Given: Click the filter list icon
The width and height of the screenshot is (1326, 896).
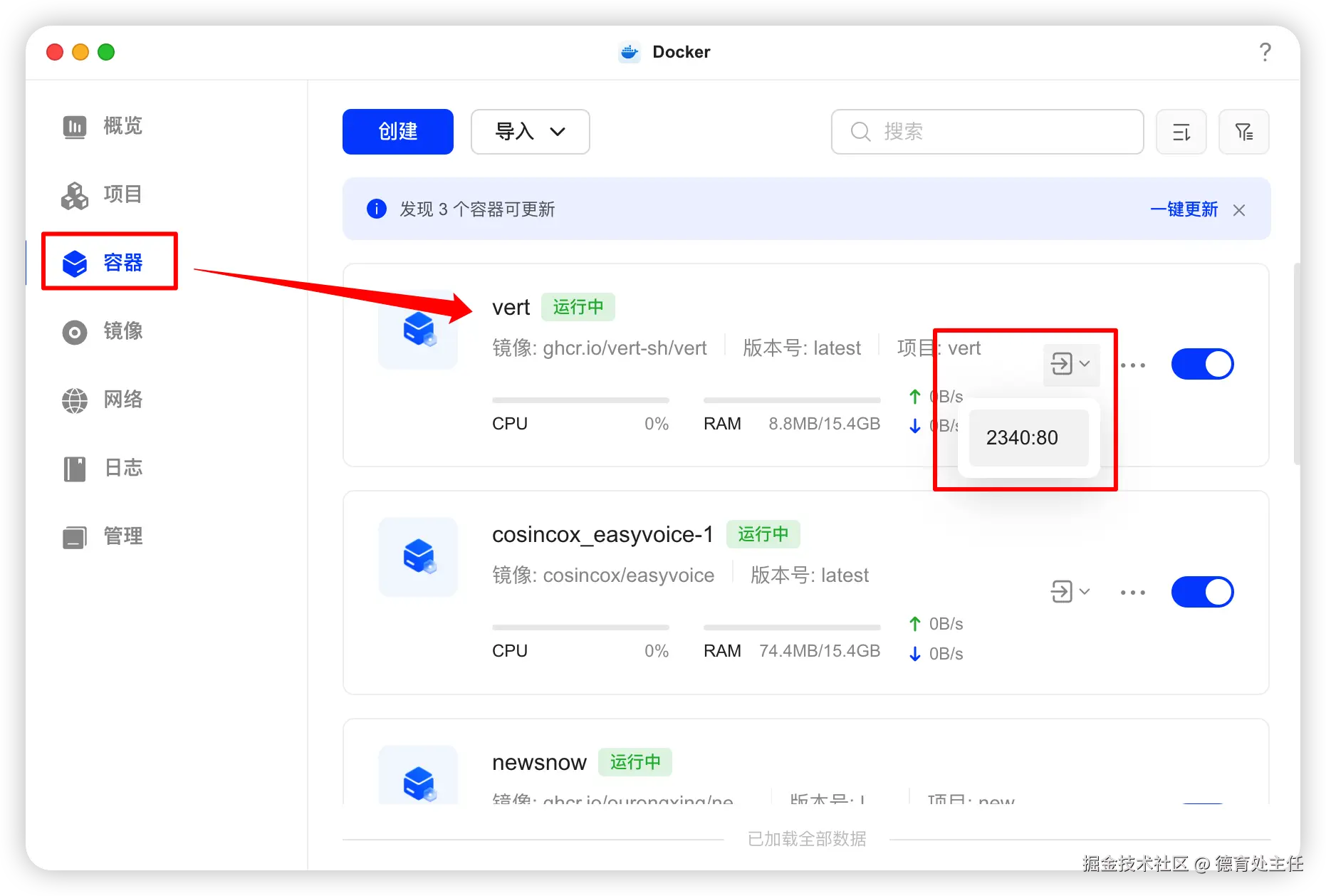Looking at the screenshot, I should [x=1243, y=132].
